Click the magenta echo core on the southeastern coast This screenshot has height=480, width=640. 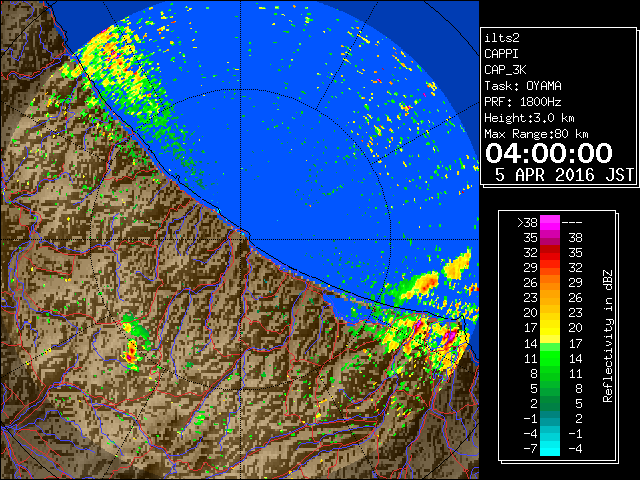tap(450, 337)
